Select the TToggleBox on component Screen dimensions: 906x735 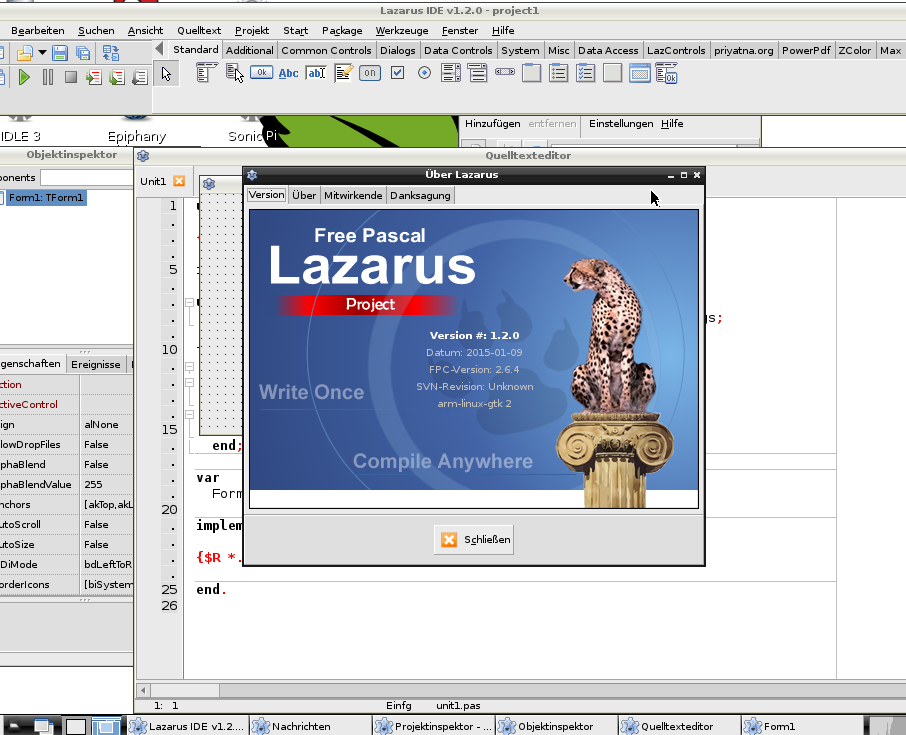[x=370, y=72]
